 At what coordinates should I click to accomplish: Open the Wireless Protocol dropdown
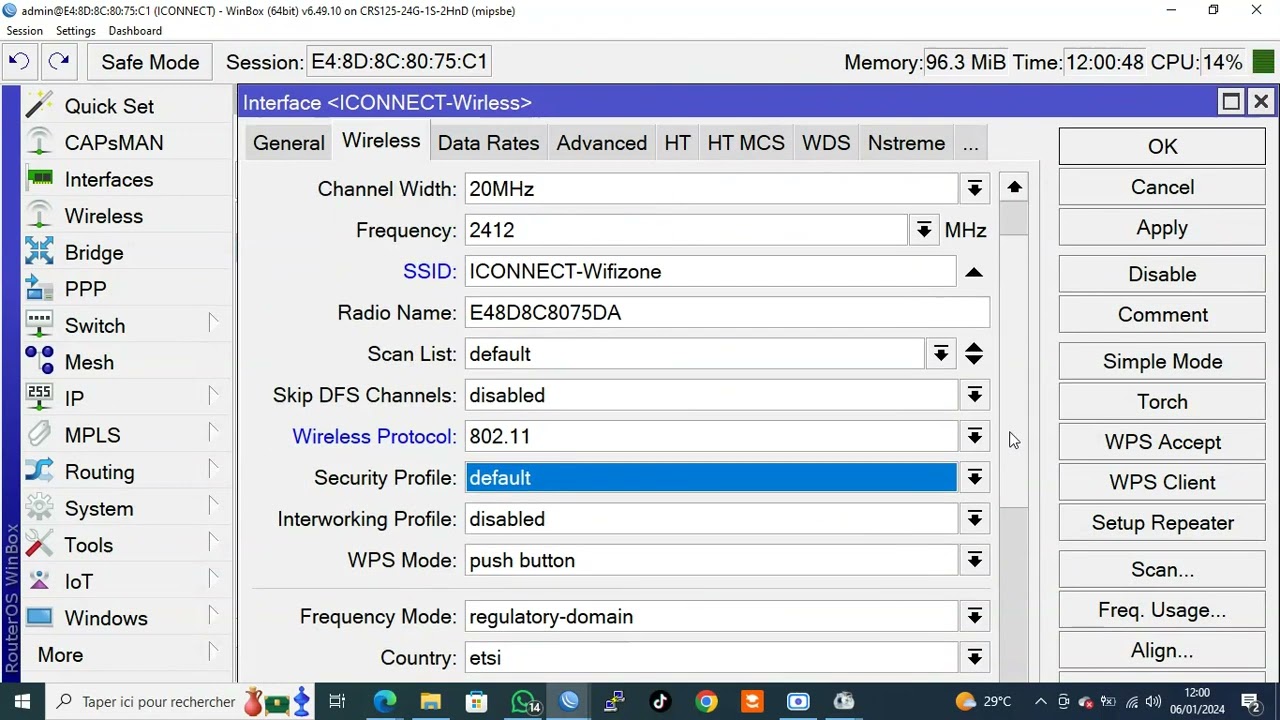coord(974,437)
